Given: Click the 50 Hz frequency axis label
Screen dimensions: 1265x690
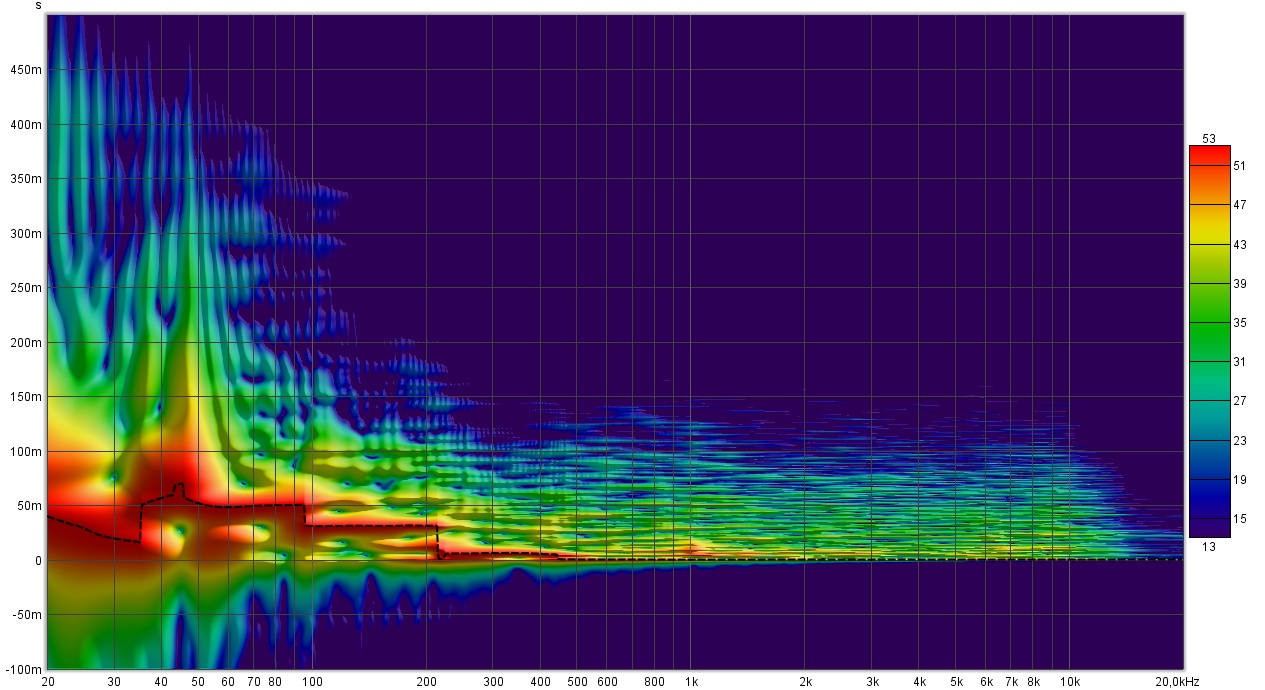Looking at the screenshot, I should tap(198, 682).
